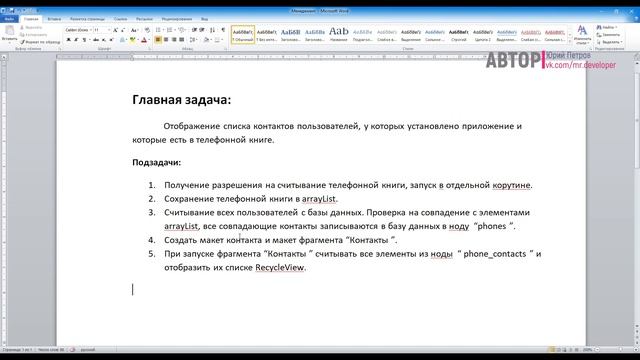Click the Replace (Заменить) button
Image resolution: width=640 pixels, height=360 pixels.
[609, 35]
